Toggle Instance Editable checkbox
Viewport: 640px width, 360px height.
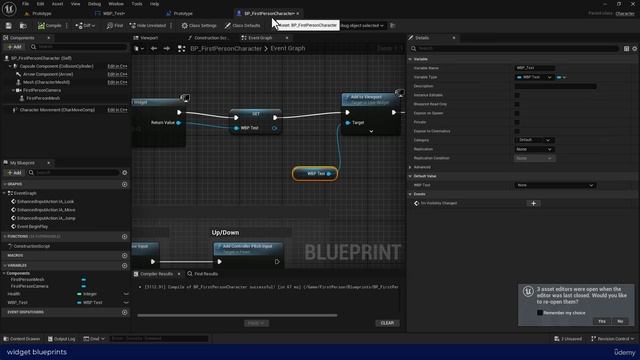coord(517,95)
